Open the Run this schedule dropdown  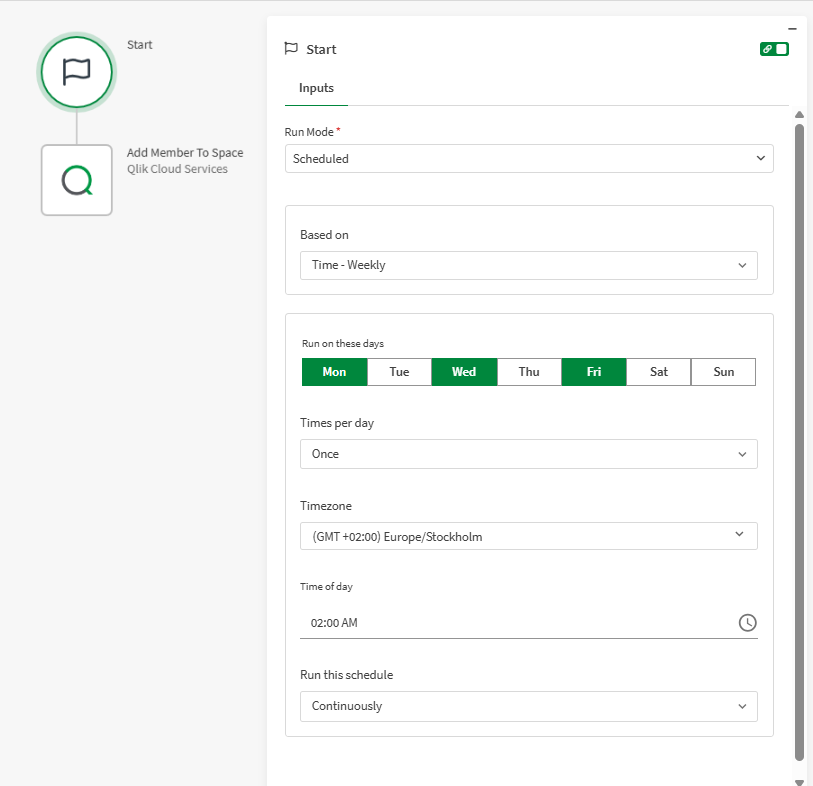point(529,706)
